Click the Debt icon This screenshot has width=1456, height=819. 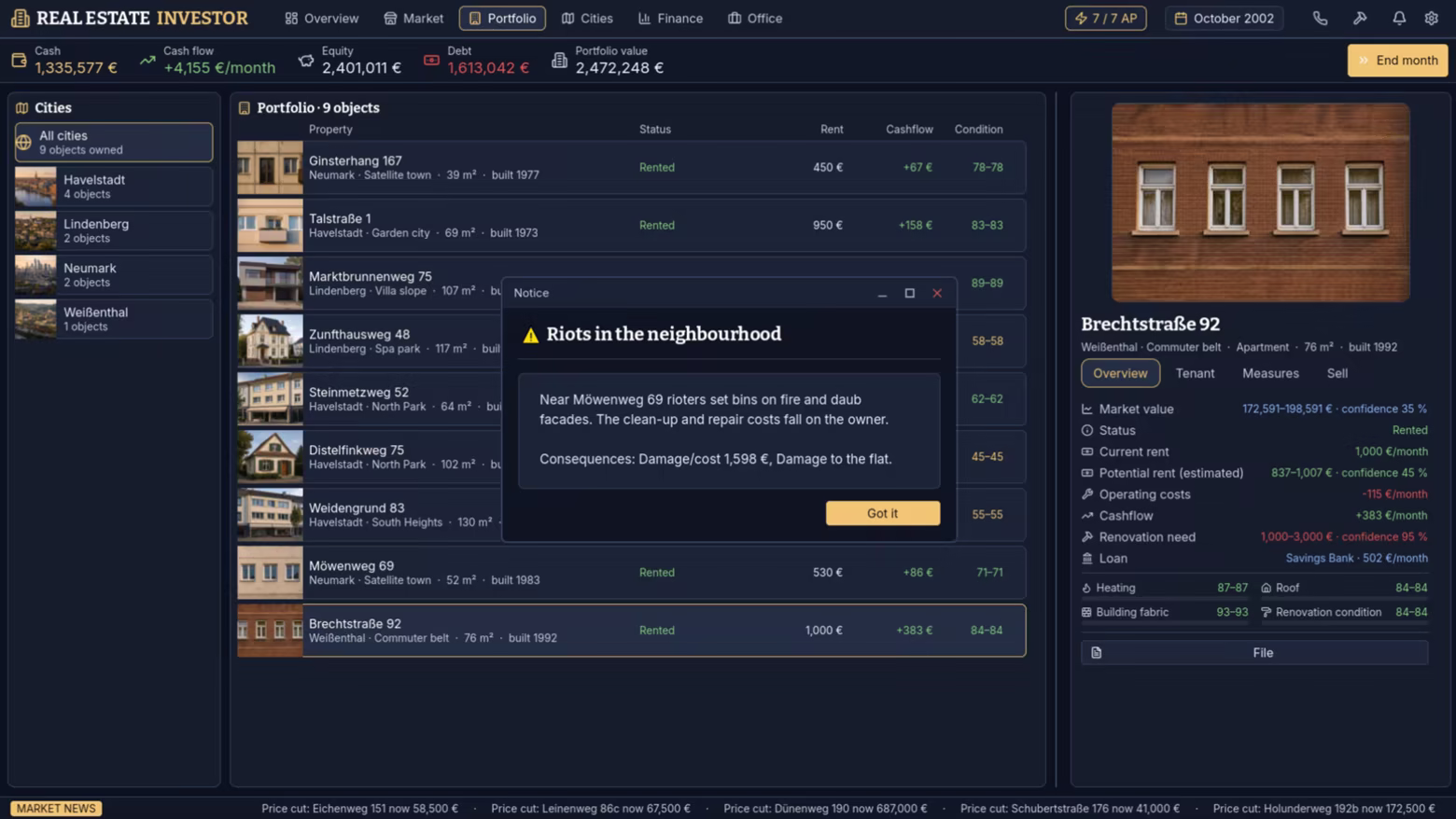click(431, 61)
